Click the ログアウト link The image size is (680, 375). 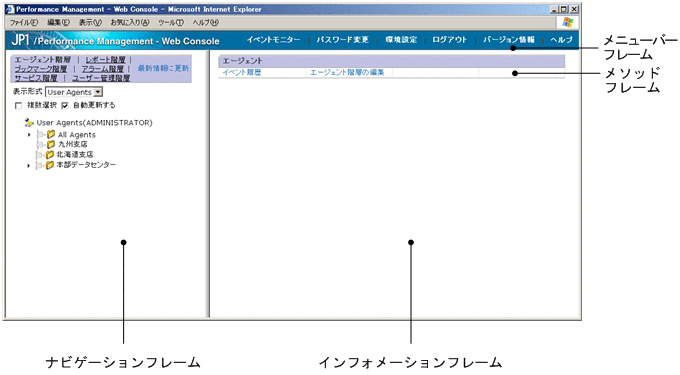tap(450, 40)
